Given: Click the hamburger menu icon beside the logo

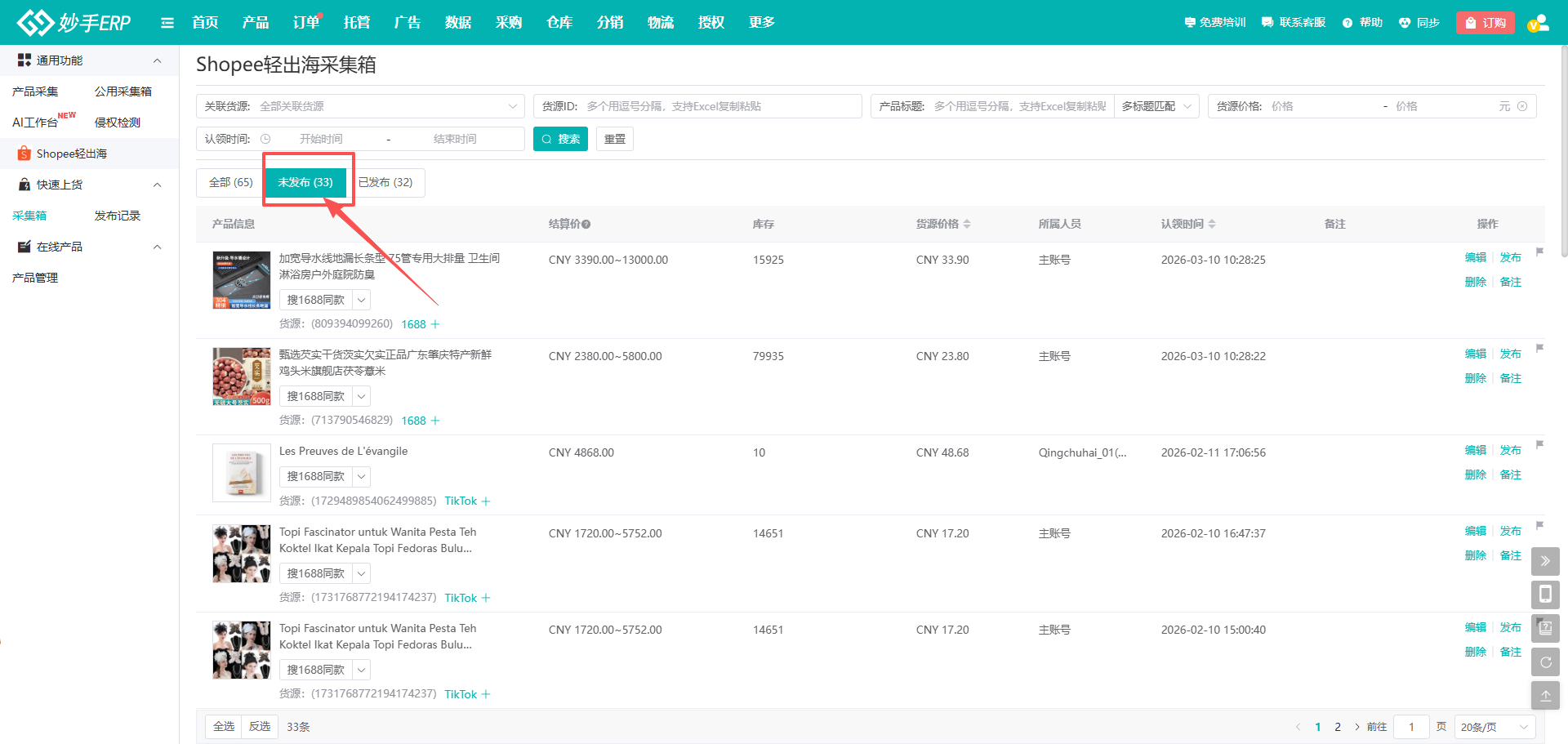Looking at the screenshot, I should pos(167,23).
